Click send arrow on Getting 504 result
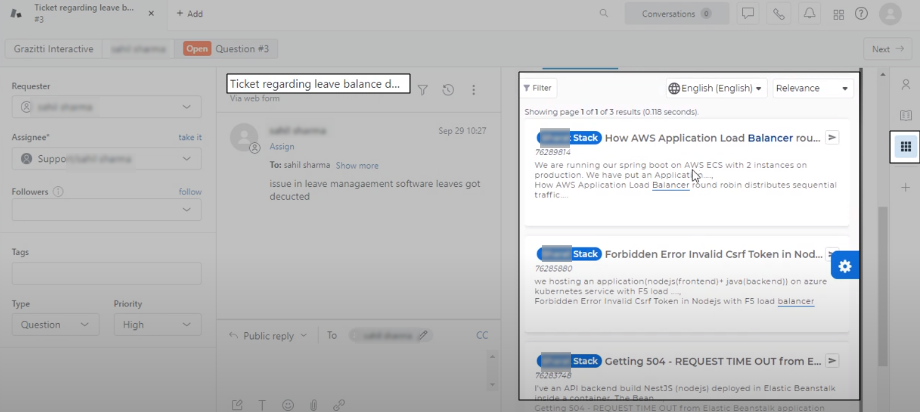Image resolution: width=920 pixels, height=412 pixels. point(832,361)
